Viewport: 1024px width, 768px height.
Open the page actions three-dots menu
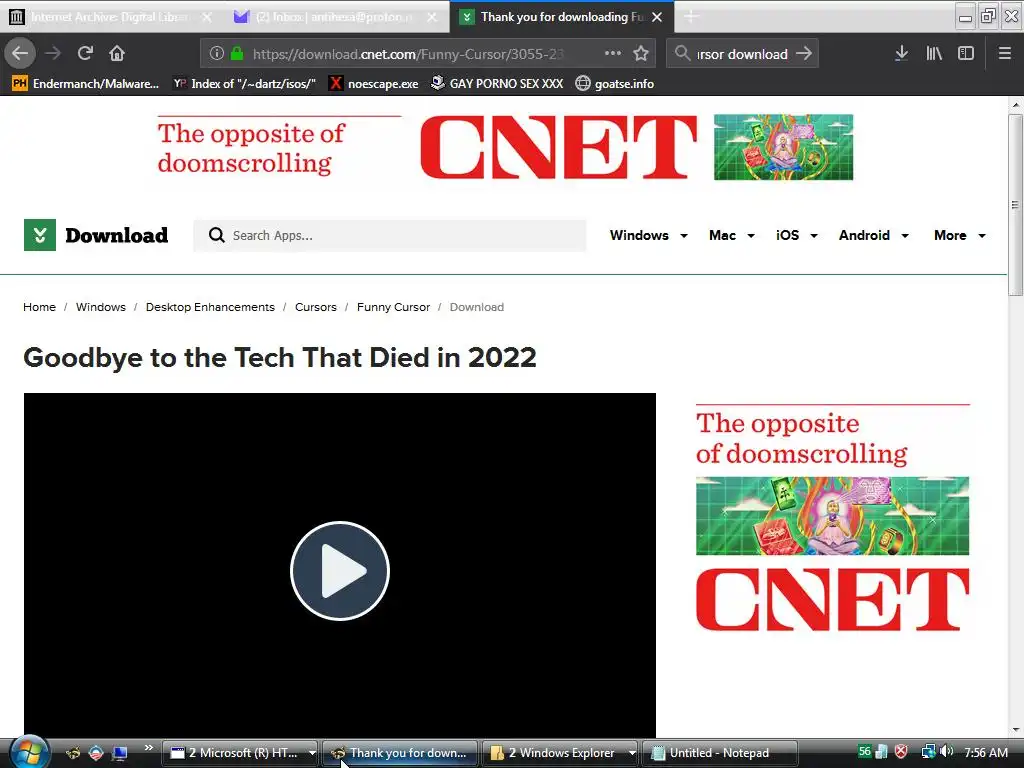[613, 54]
